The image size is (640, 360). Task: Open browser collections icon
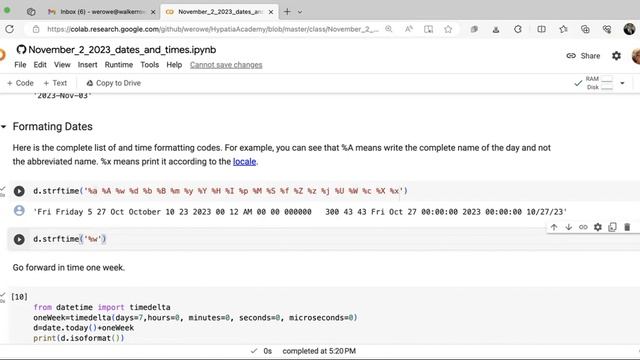(585, 29)
